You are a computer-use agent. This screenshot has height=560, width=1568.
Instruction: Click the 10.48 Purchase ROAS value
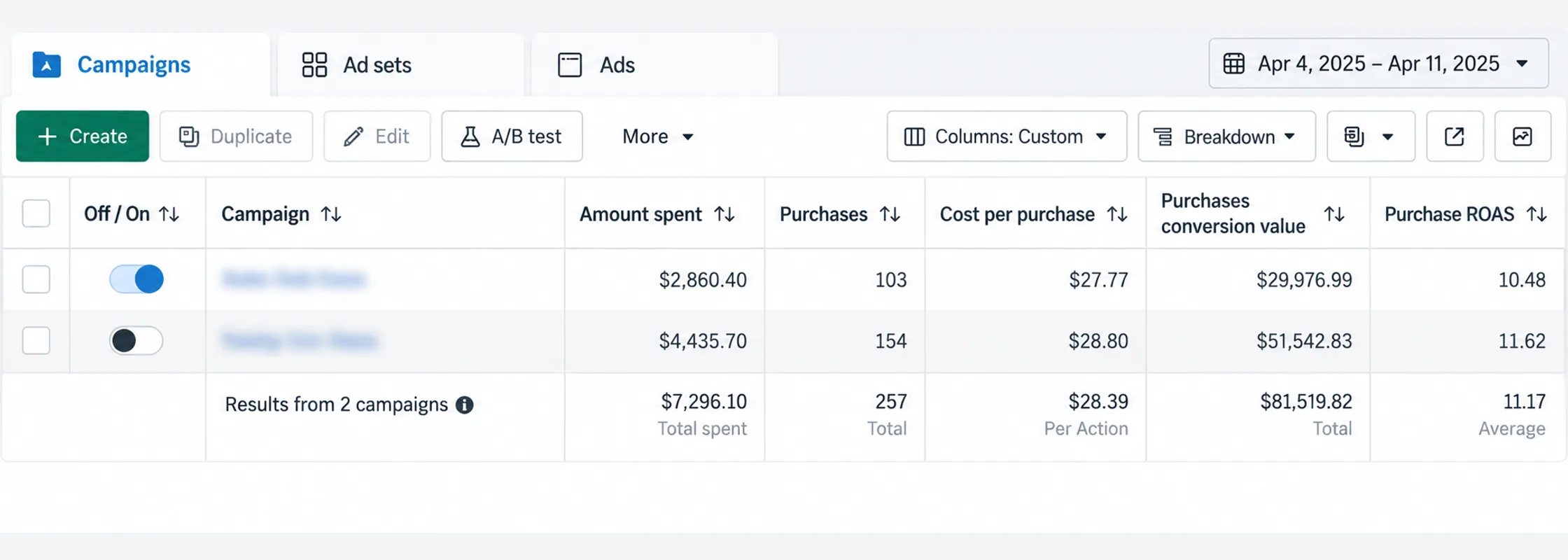(x=1522, y=280)
